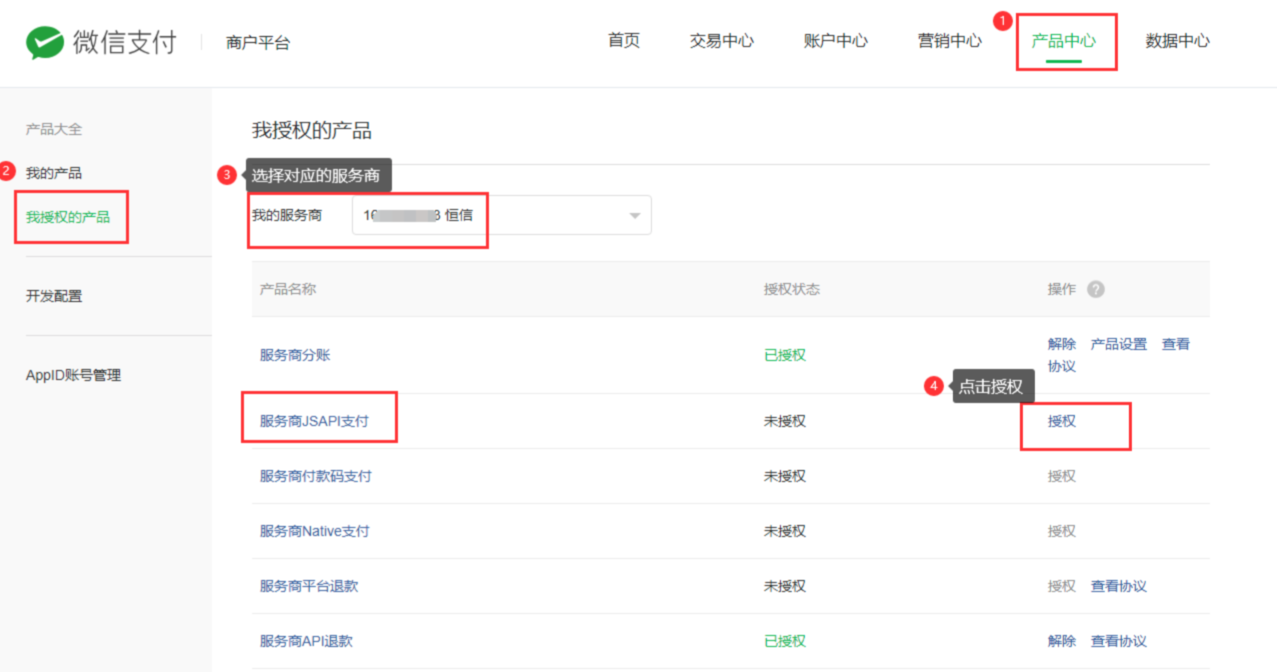
Task: Open the 服务商Native支付 product link
Action: 315,531
